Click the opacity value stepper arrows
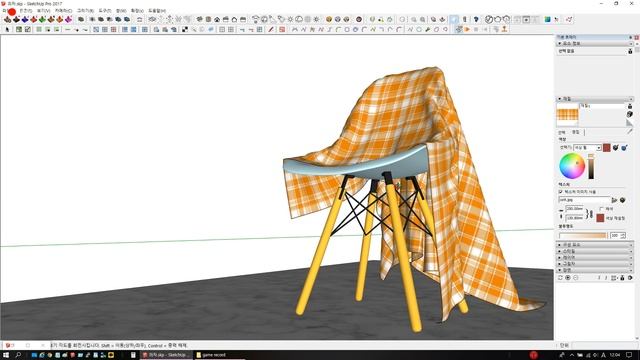 pos(623,236)
